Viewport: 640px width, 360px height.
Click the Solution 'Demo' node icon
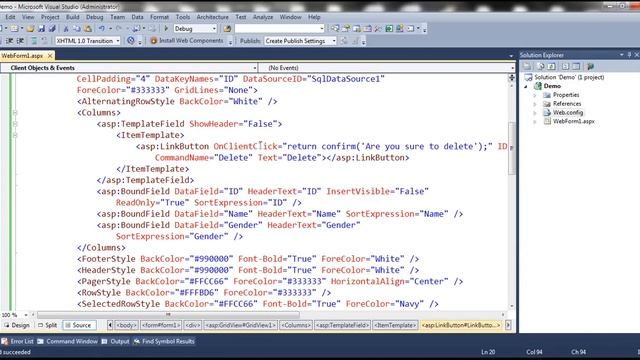529,77
